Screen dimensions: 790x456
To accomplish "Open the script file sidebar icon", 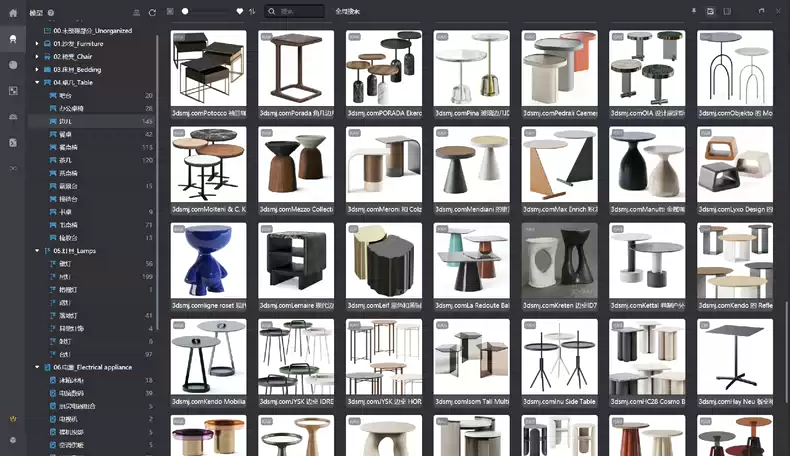I will (13, 143).
